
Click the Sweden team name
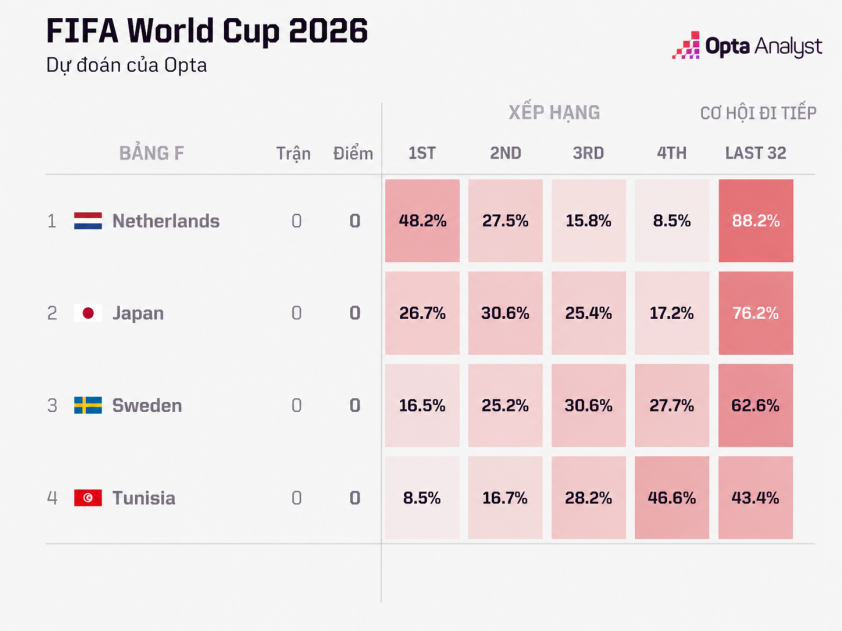pyautogui.click(x=147, y=405)
